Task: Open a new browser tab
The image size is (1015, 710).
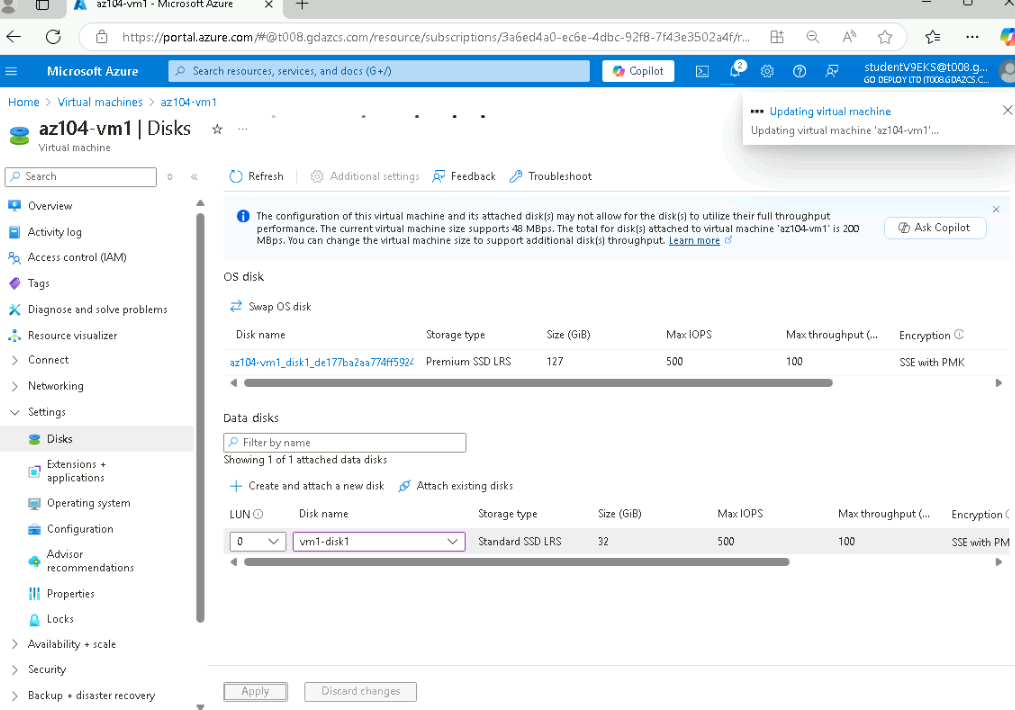Action: (x=302, y=5)
